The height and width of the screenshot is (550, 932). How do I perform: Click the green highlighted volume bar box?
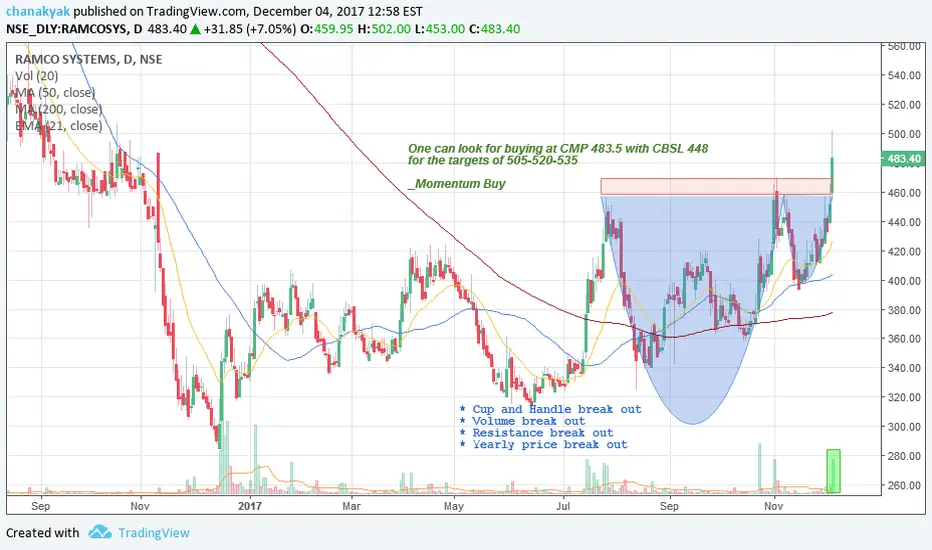click(x=833, y=471)
